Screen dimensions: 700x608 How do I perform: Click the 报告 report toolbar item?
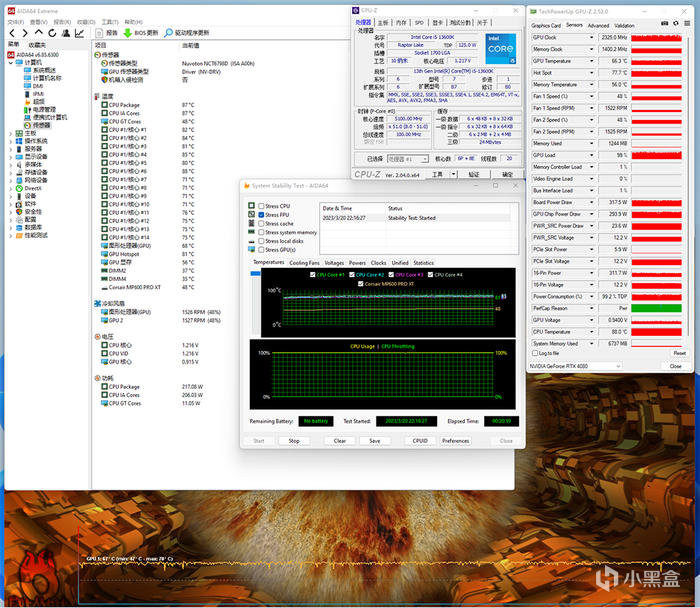[x=107, y=33]
